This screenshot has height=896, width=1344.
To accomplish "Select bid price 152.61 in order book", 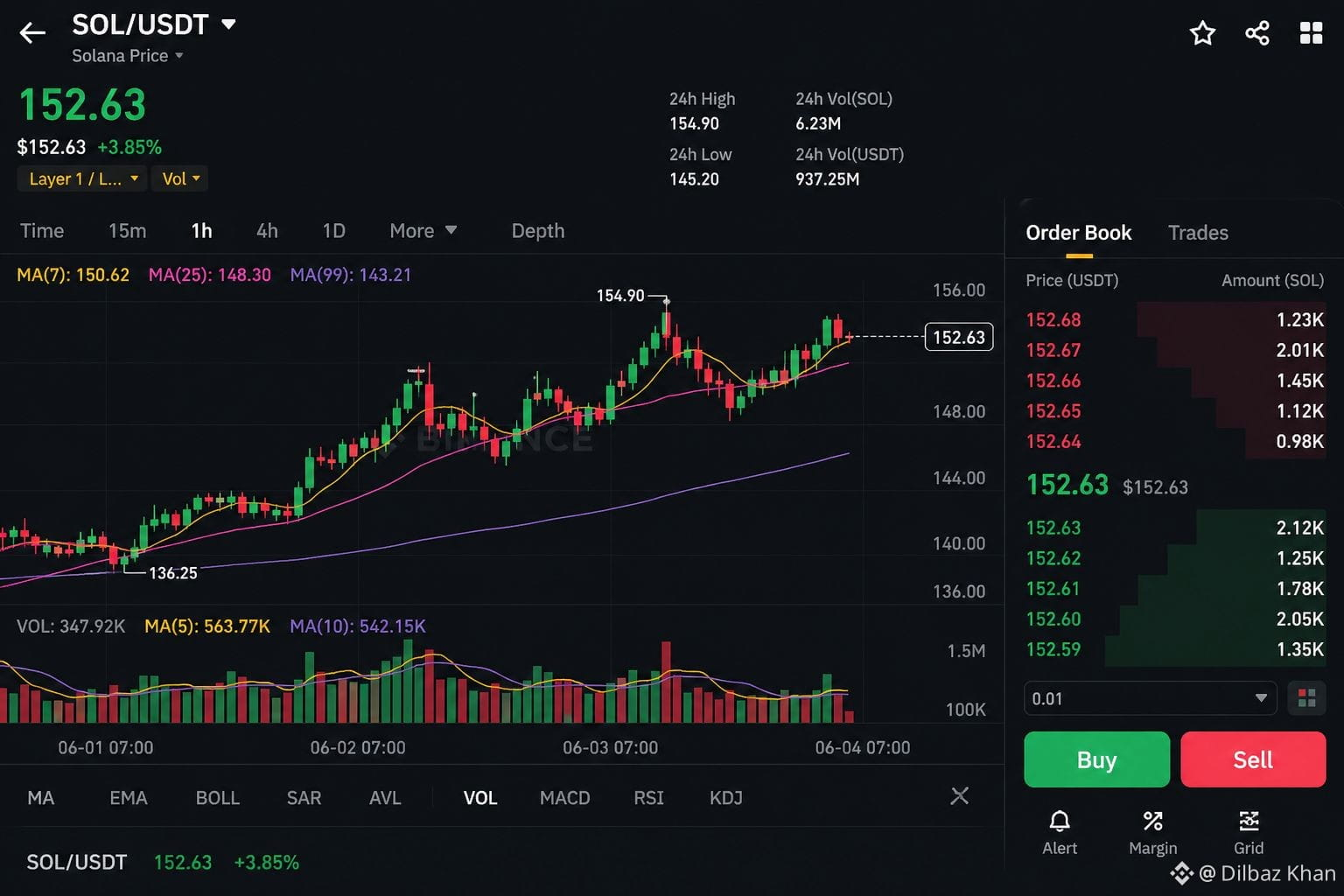I will point(1053,589).
